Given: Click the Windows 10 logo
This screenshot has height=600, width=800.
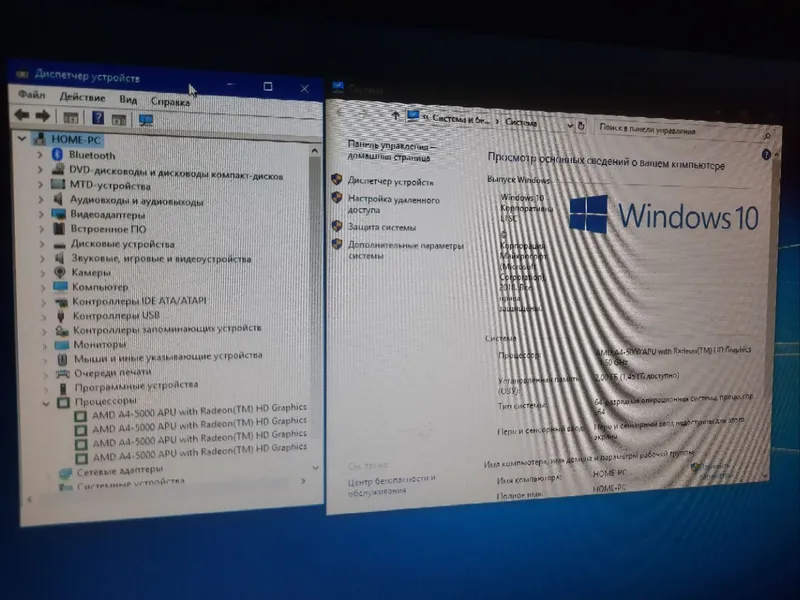Looking at the screenshot, I should pos(664,215).
